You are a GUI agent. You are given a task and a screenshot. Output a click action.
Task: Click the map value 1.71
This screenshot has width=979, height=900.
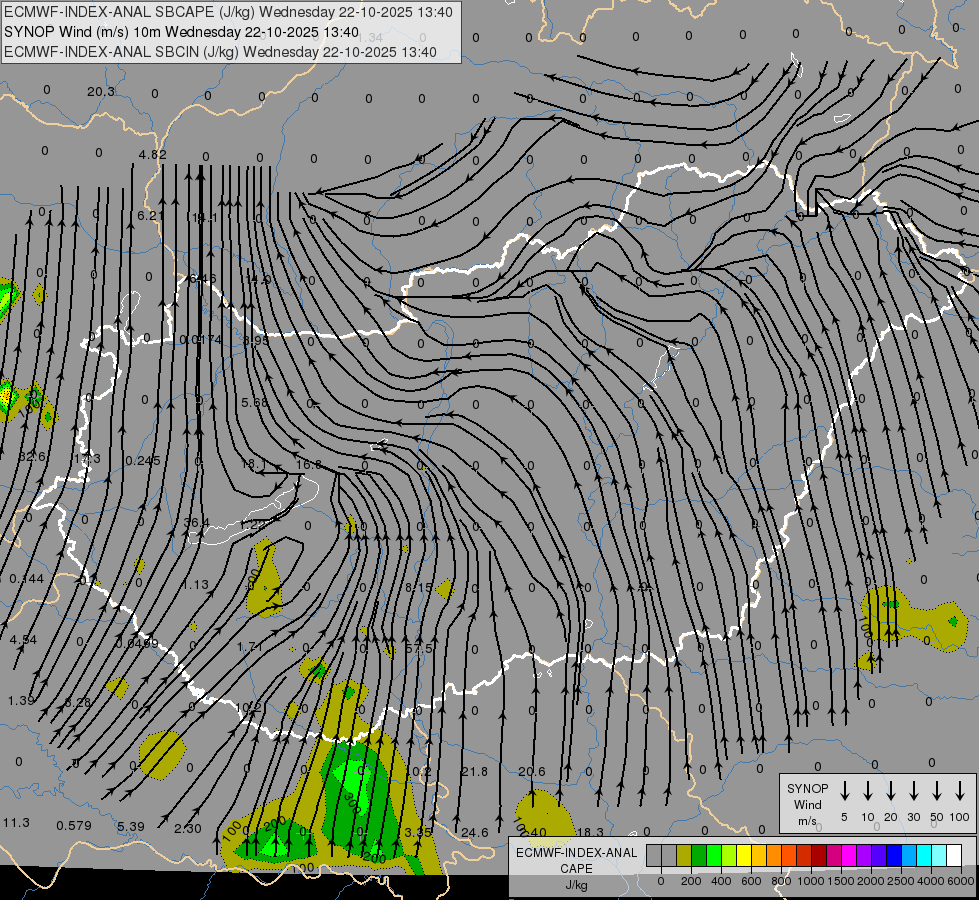click(250, 646)
